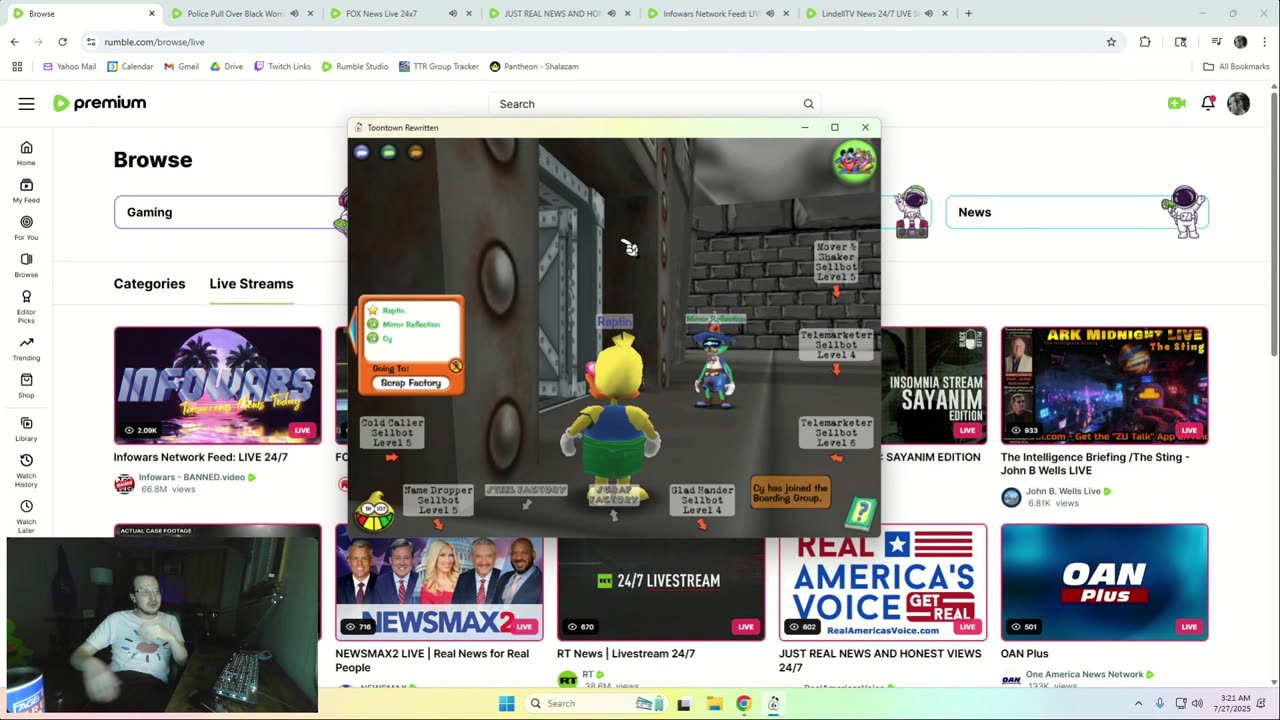The image size is (1280, 720).
Task: Open Library in the sidebar
Action: click(26, 429)
